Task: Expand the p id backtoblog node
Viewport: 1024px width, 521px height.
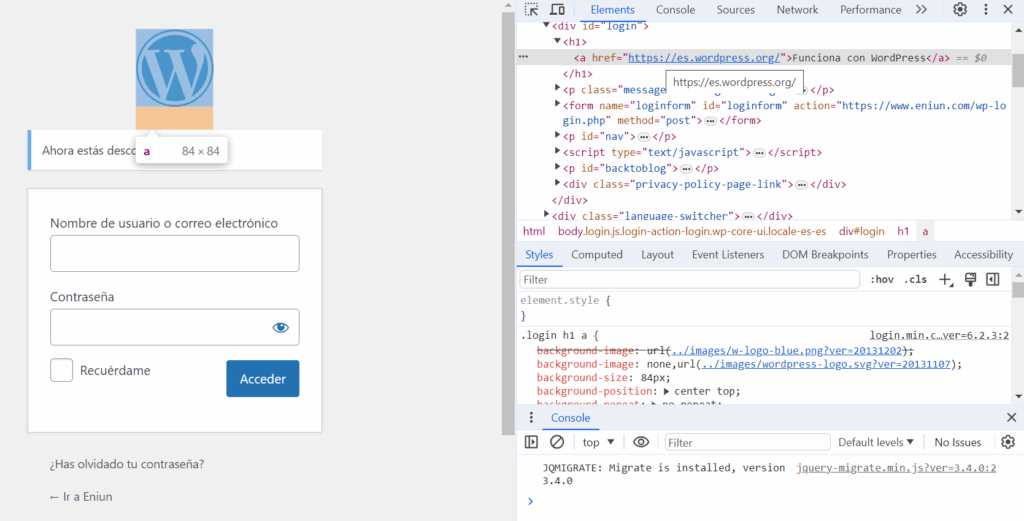Action: pos(558,168)
